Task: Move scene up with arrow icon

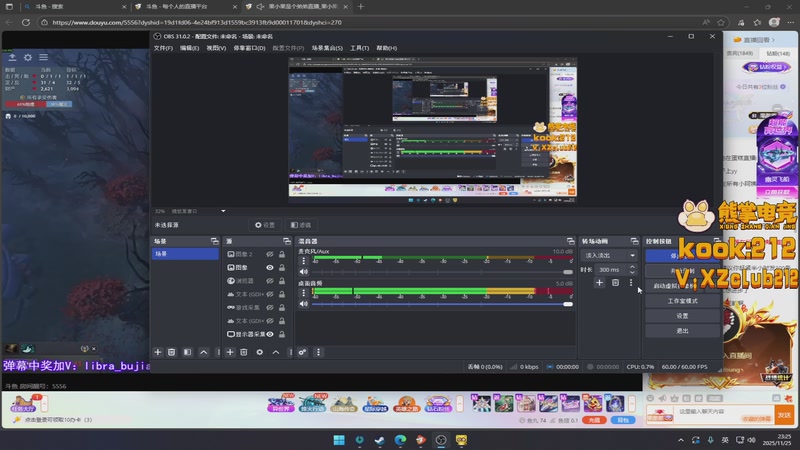Action: click(x=204, y=352)
